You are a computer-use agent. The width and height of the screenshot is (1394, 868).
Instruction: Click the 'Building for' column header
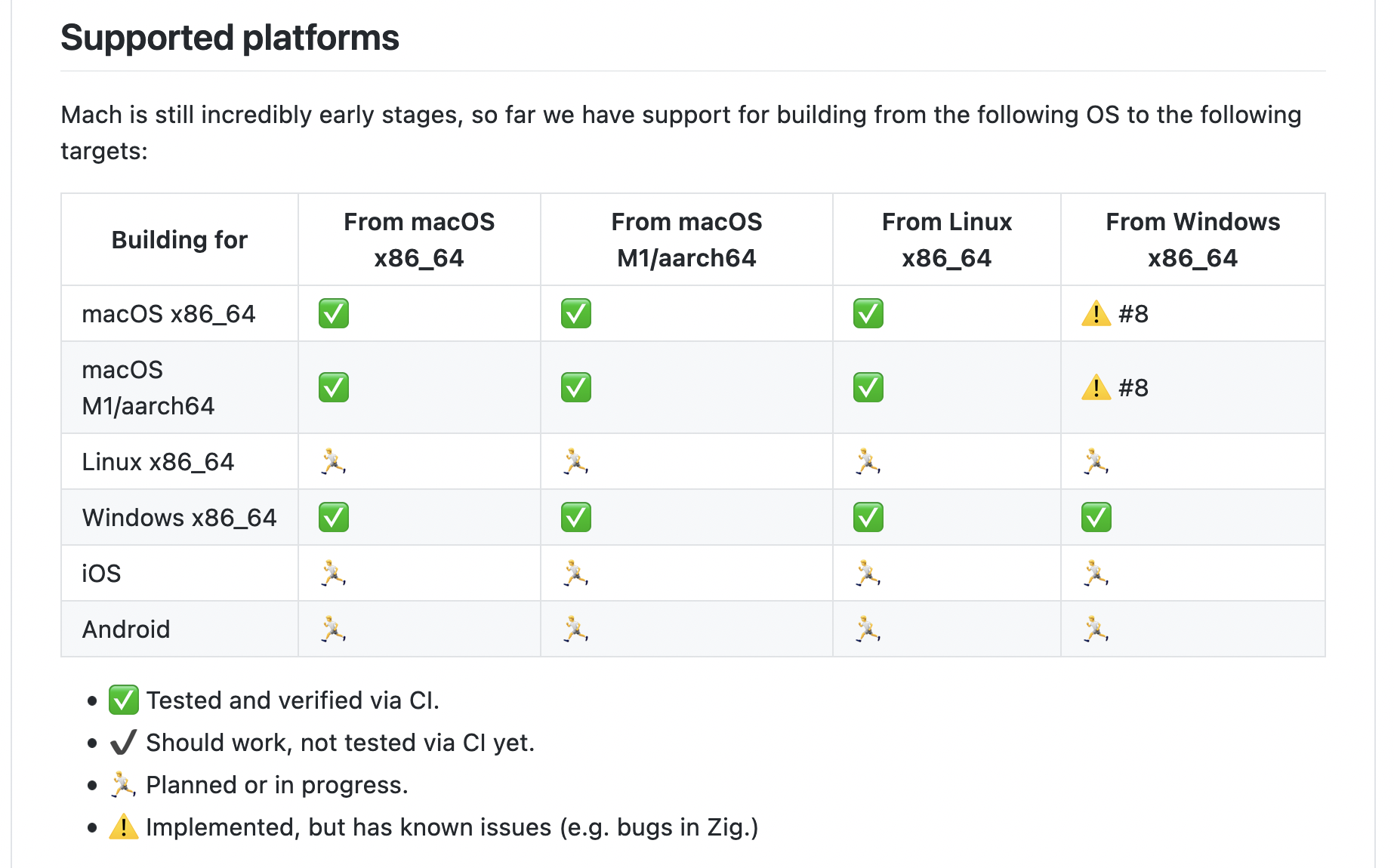(180, 240)
